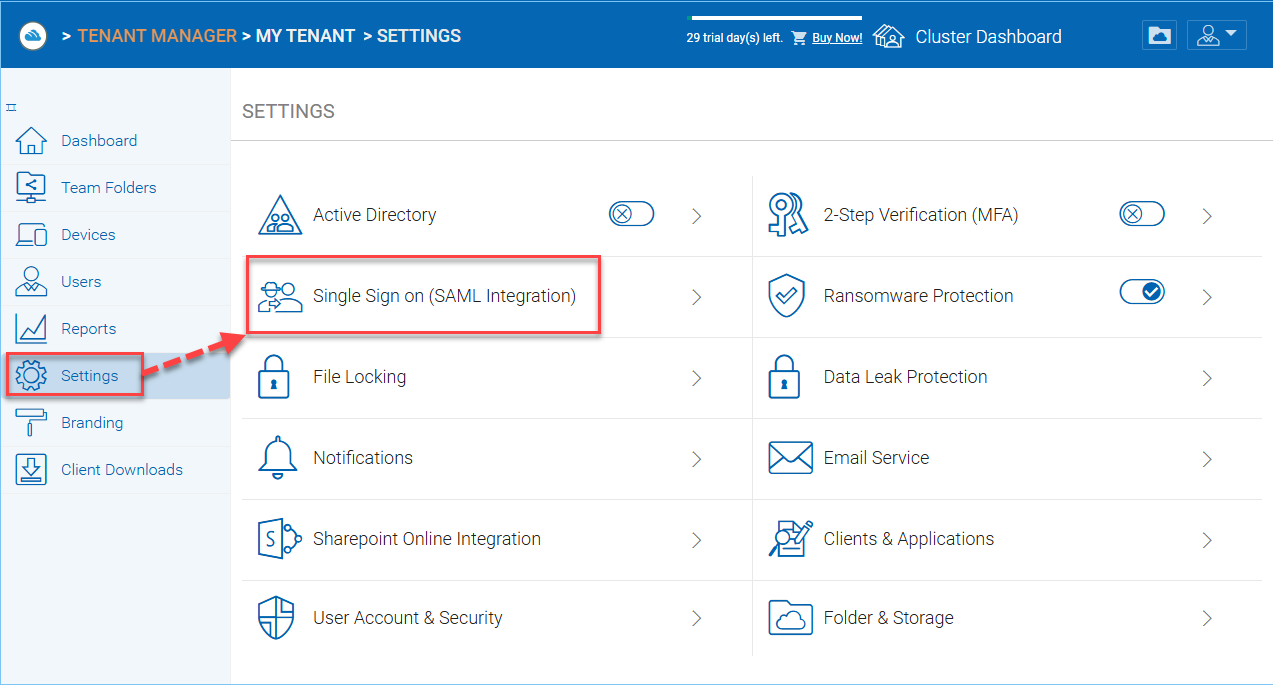Click SETTINGS breadcrumb in header
This screenshot has width=1273, height=686.
[x=419, y=36]
